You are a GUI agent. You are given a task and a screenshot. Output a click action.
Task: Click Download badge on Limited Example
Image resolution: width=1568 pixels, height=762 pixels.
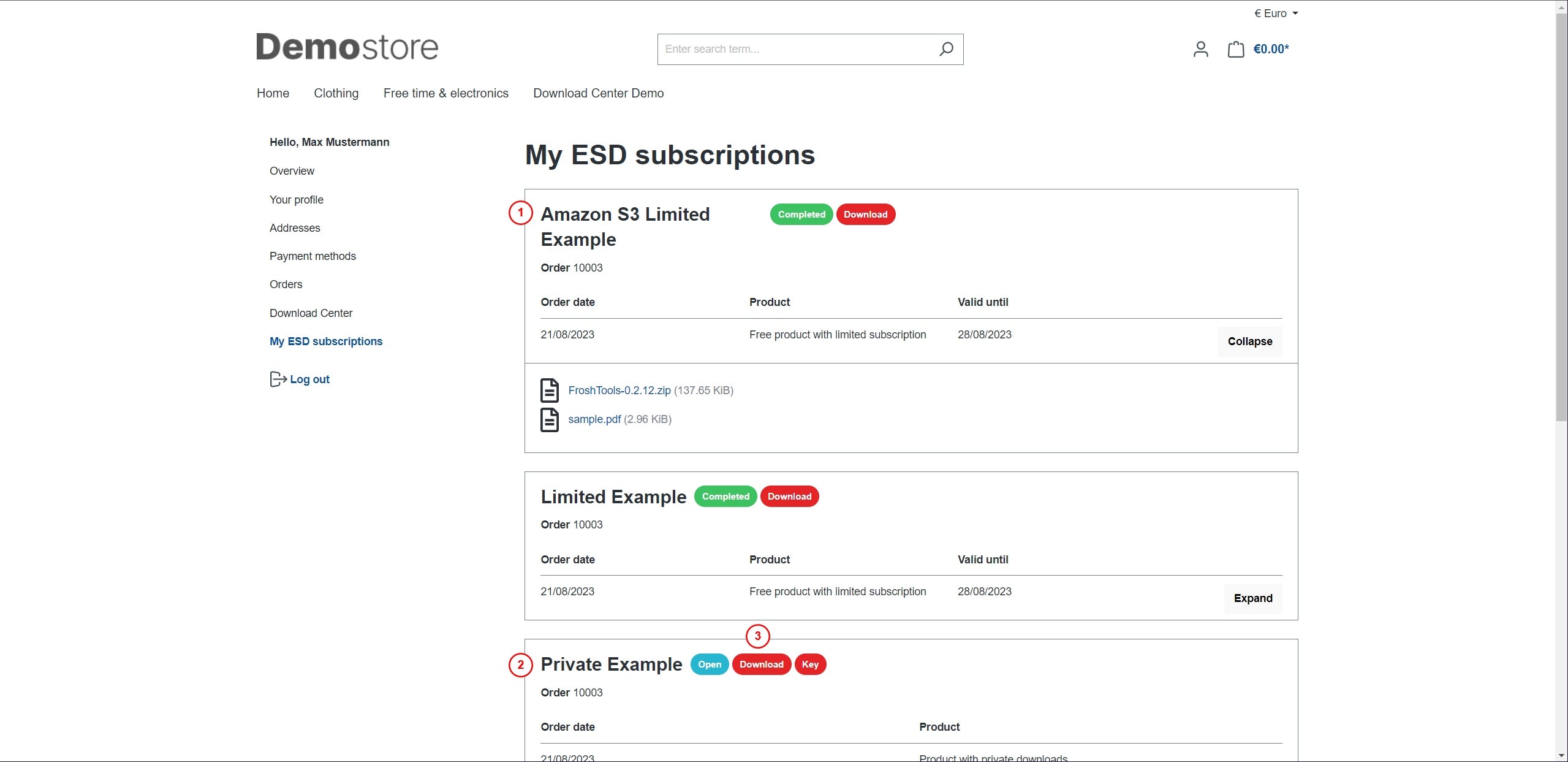click(790, 497)
